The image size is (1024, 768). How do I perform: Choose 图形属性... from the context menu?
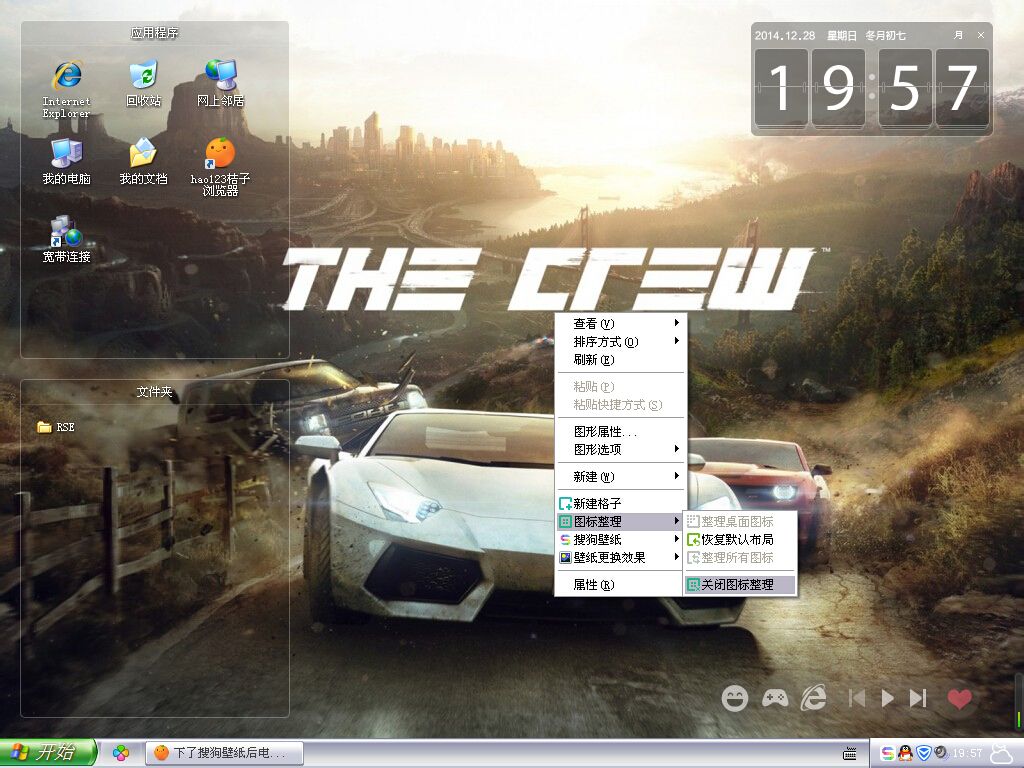coord(620,432)
